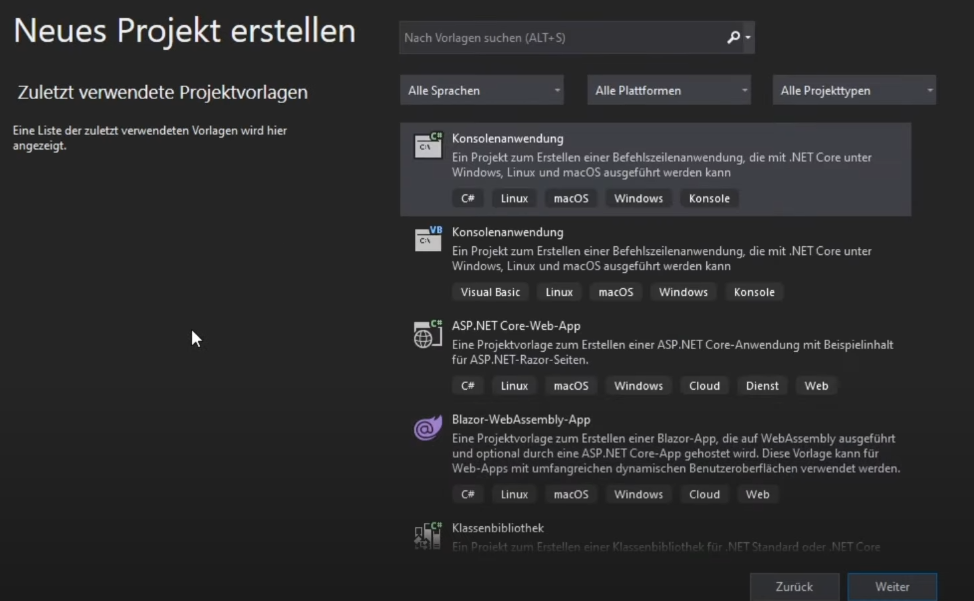Open the Alle Plattformen dropdown
This screenshot has height=601, width=974.
(x=668, y=89)
